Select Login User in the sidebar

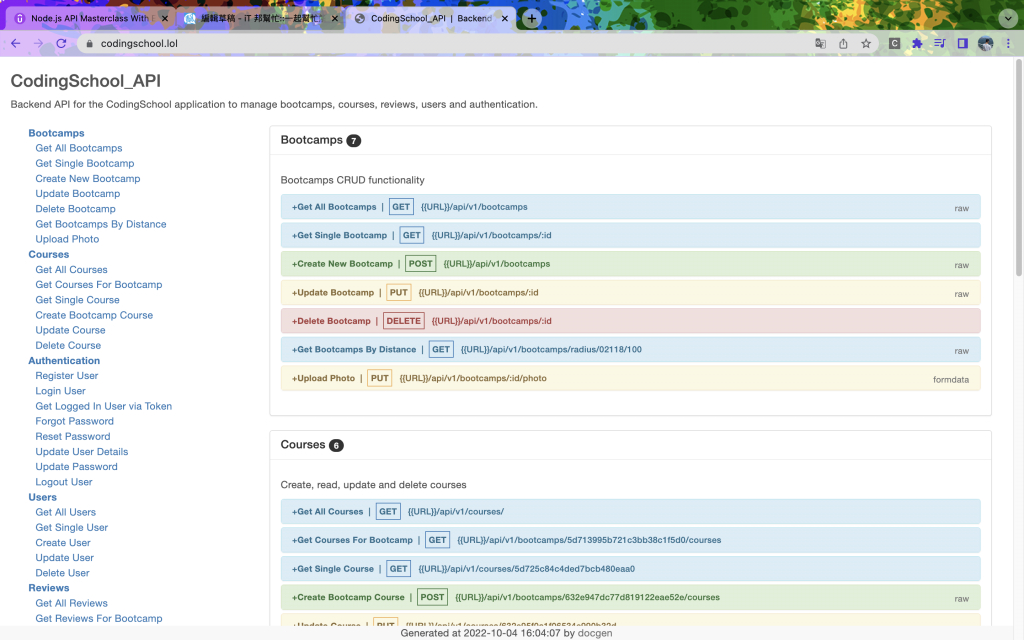[60, 391]
